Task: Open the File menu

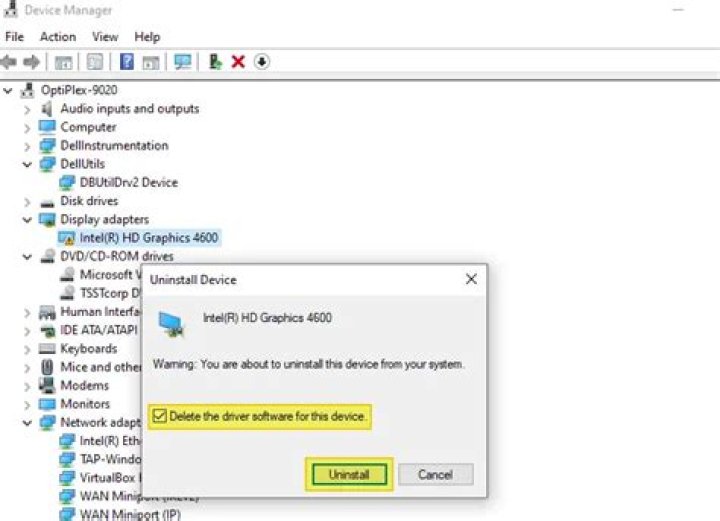Action: pos(15,37)
